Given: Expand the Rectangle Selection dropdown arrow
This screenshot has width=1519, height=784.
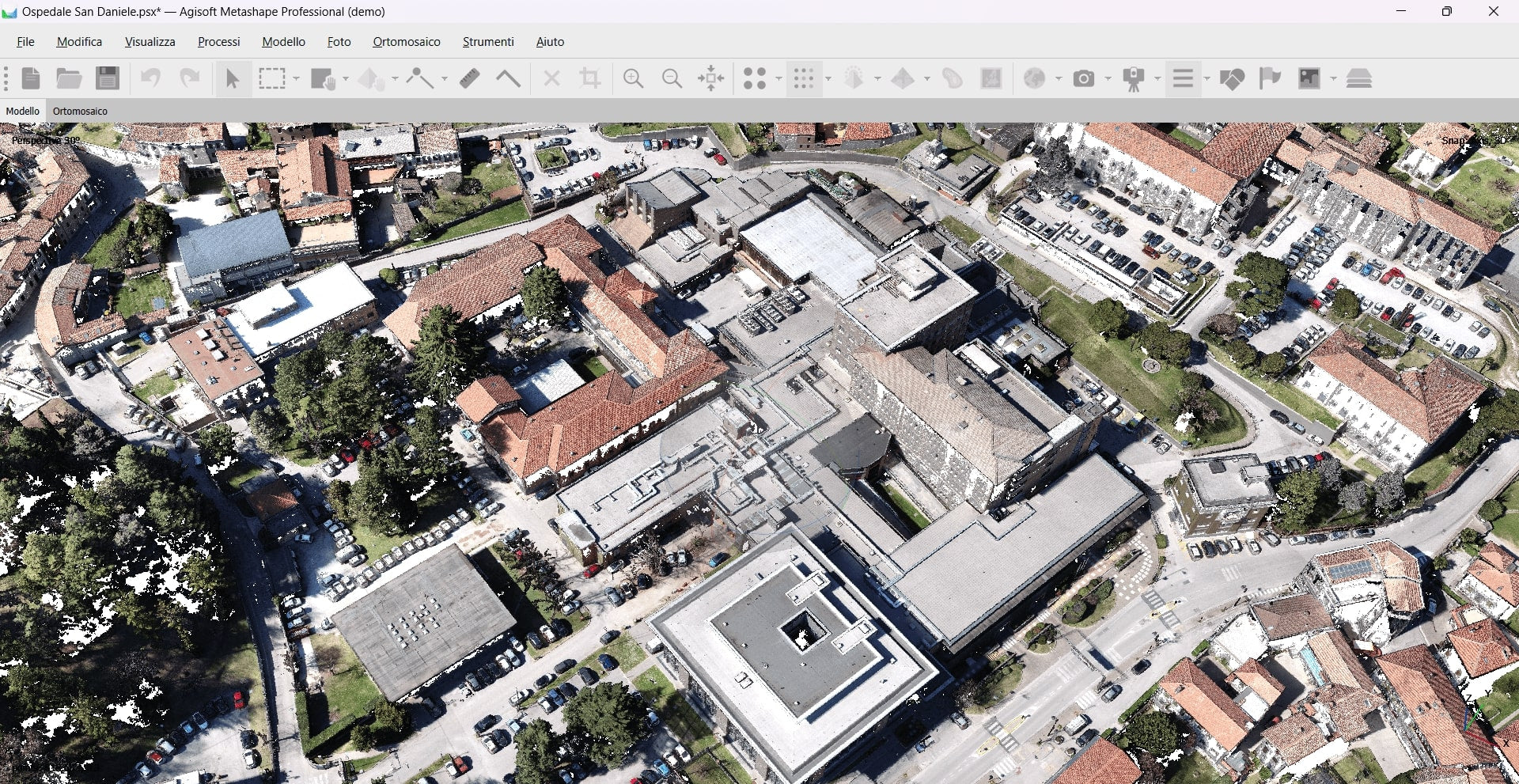Looking at the screenshot, I should pyautogui.click(x=297, y=78).
